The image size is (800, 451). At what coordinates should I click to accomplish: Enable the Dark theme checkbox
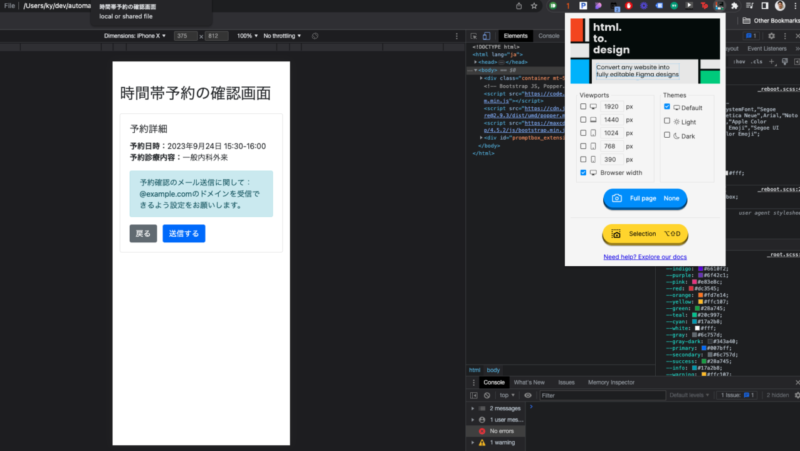click(667, 135)
